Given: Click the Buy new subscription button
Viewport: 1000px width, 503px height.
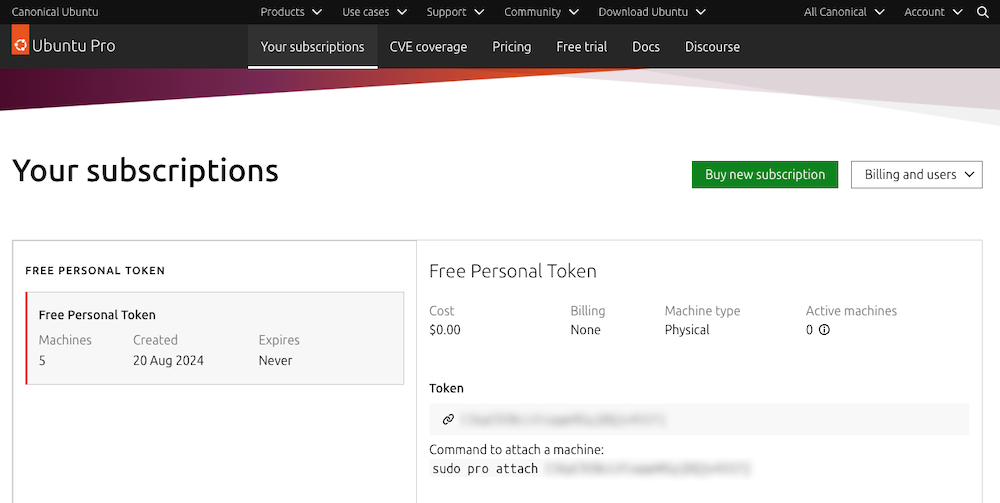Looking at the screenshot, I should 765,174.
